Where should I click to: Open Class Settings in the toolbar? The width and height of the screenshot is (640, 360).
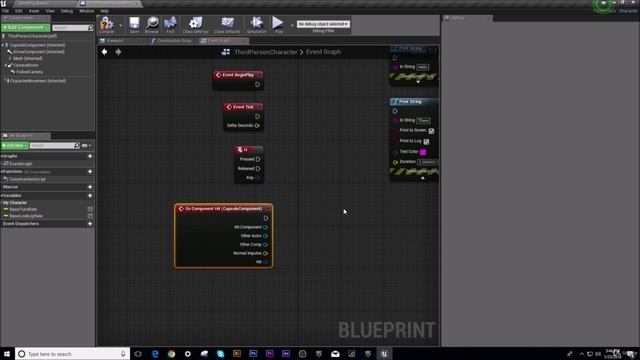pos(196,24)
